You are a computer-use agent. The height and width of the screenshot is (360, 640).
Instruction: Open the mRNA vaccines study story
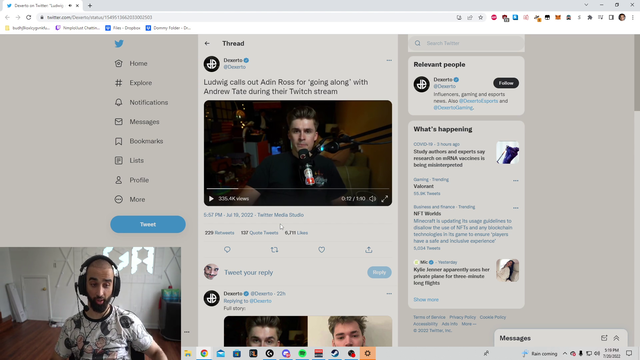click(x=449, y=158)
